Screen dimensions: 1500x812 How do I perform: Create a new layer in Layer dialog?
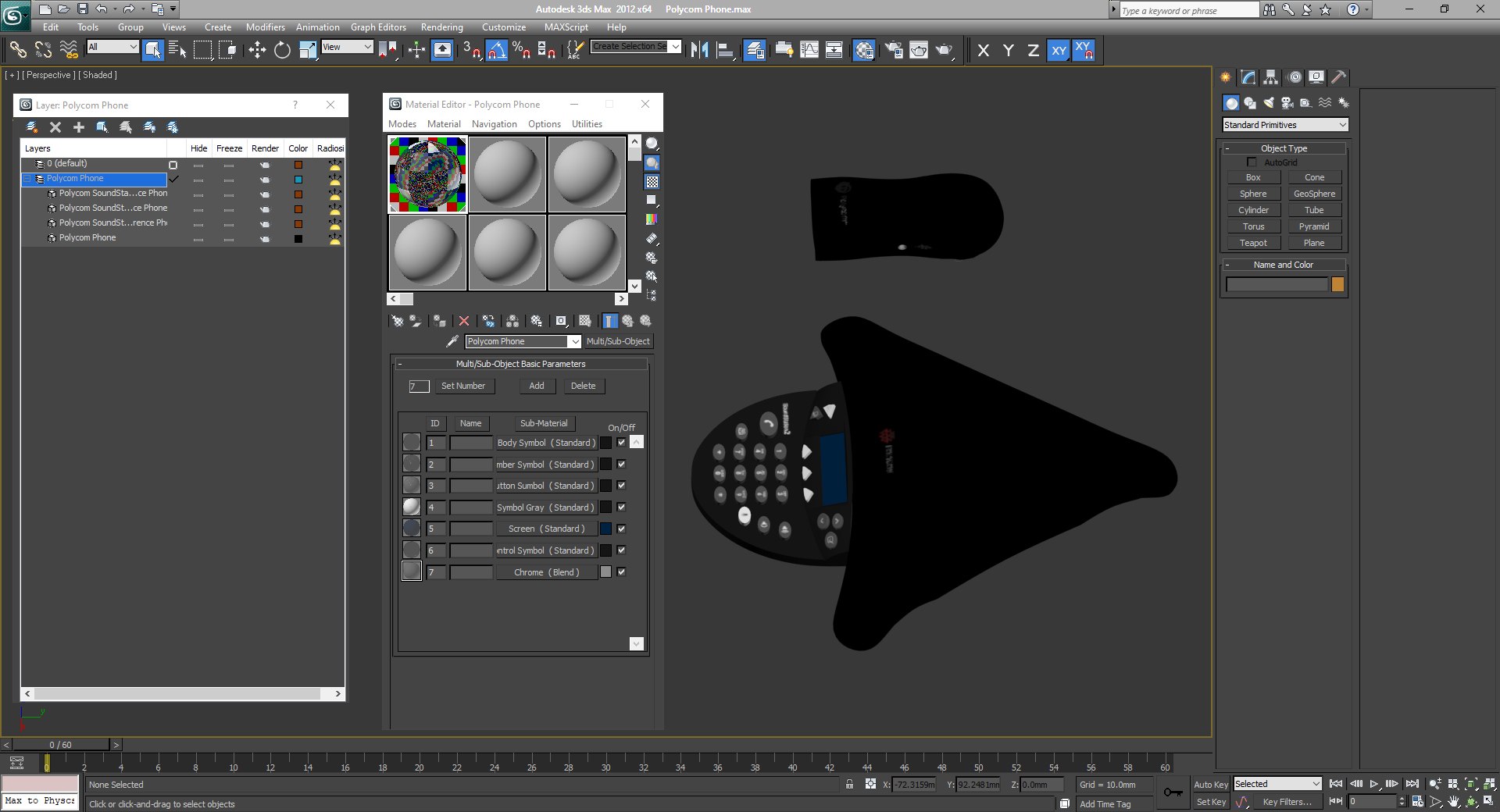32,126
